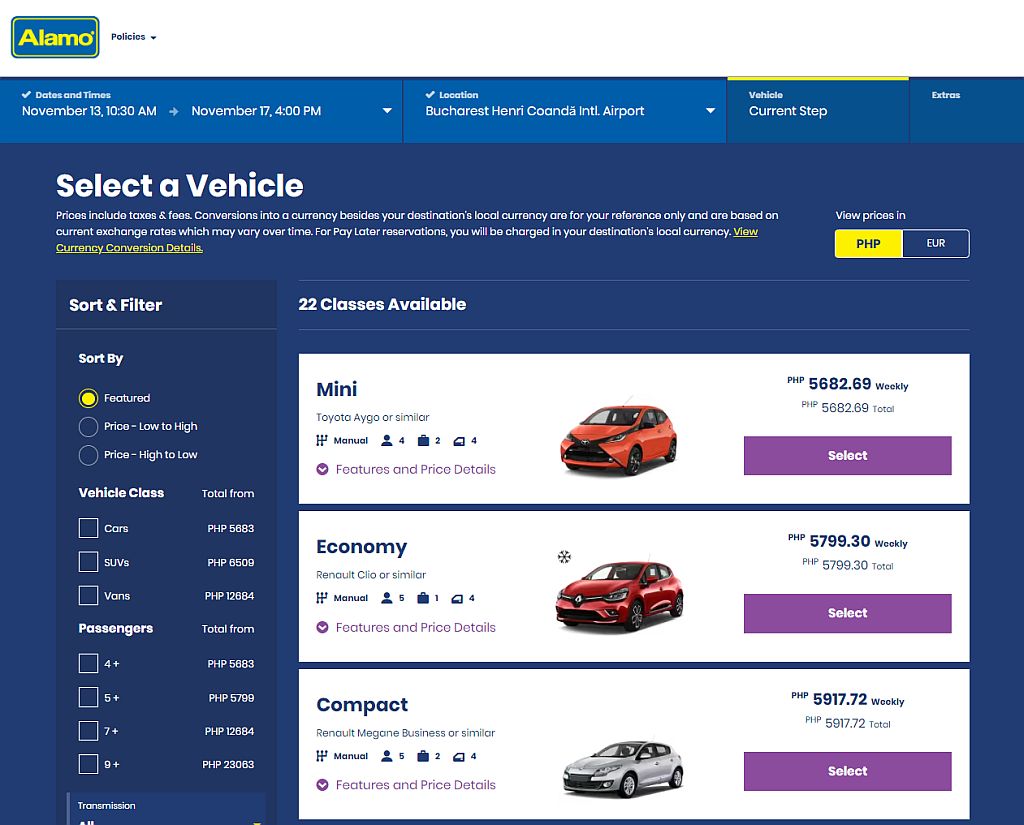Click the Economy passenger count icon
Viewport: 1024px width, 825px height.
tap(387, 598)
